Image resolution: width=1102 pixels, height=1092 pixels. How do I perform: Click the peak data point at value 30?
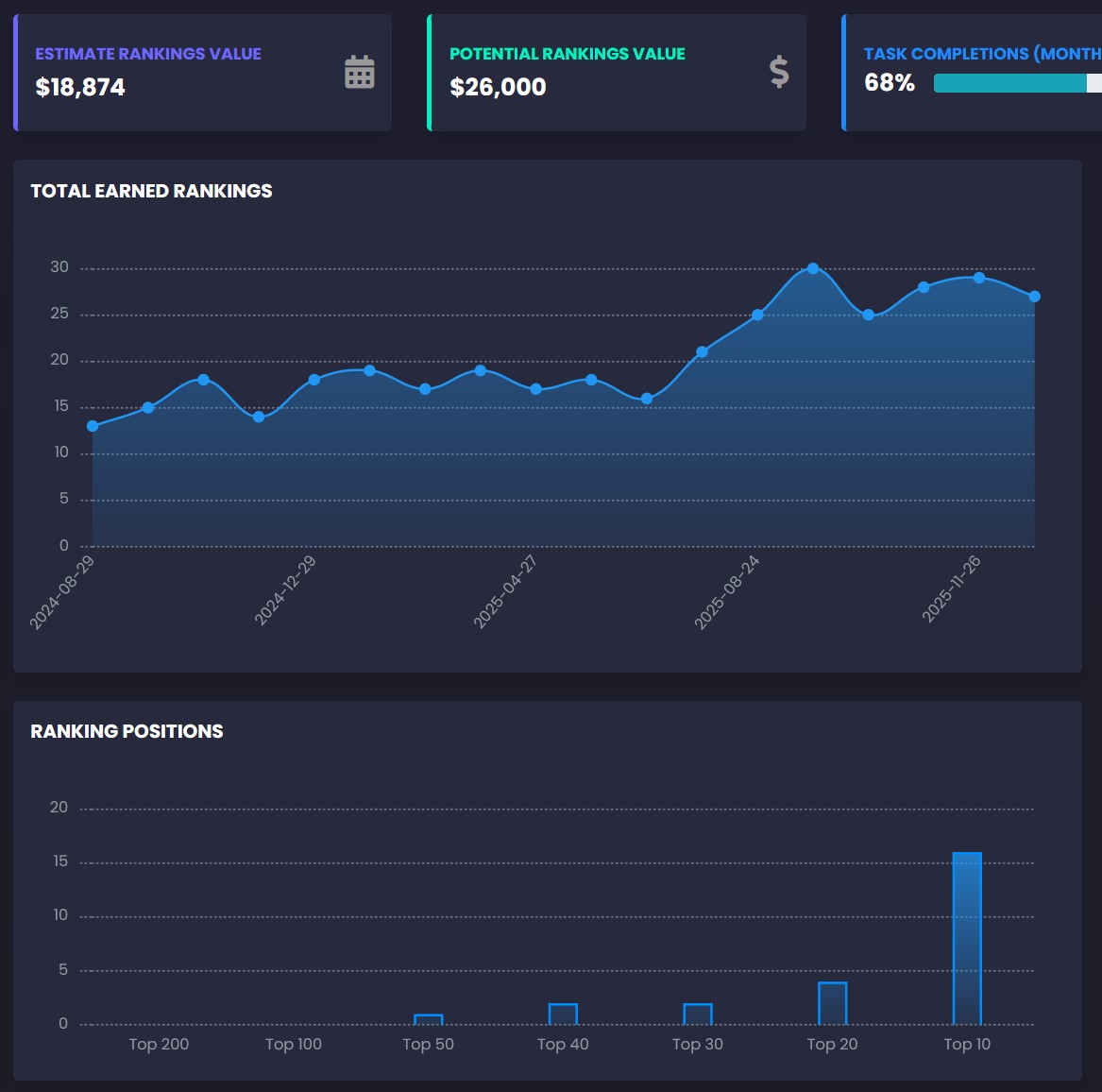(813, 268)
